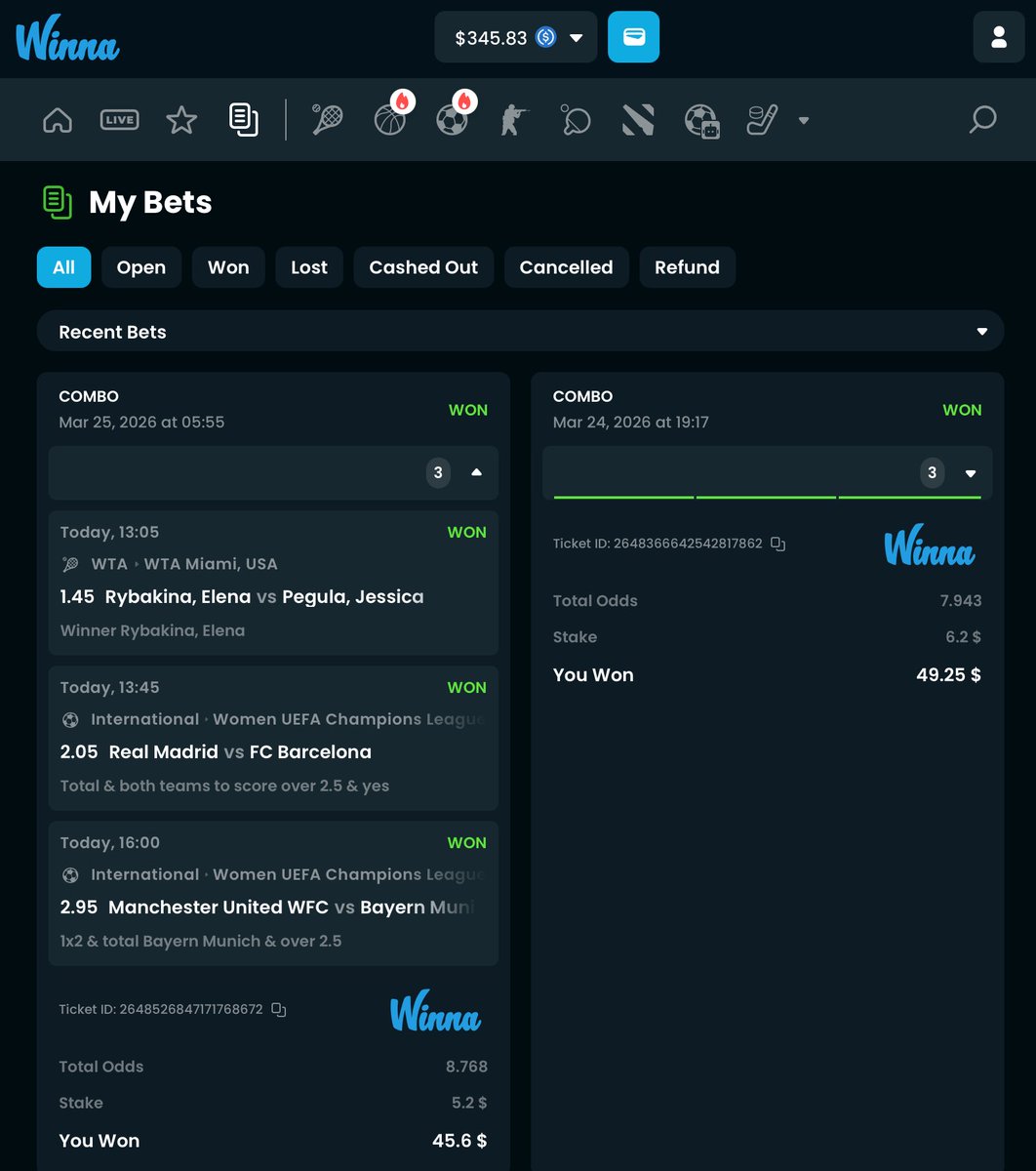This screenshot has width=1036, height=1171.
Task: Expand the Mar 24 combo selections
Action: click(x=970, y=473)
